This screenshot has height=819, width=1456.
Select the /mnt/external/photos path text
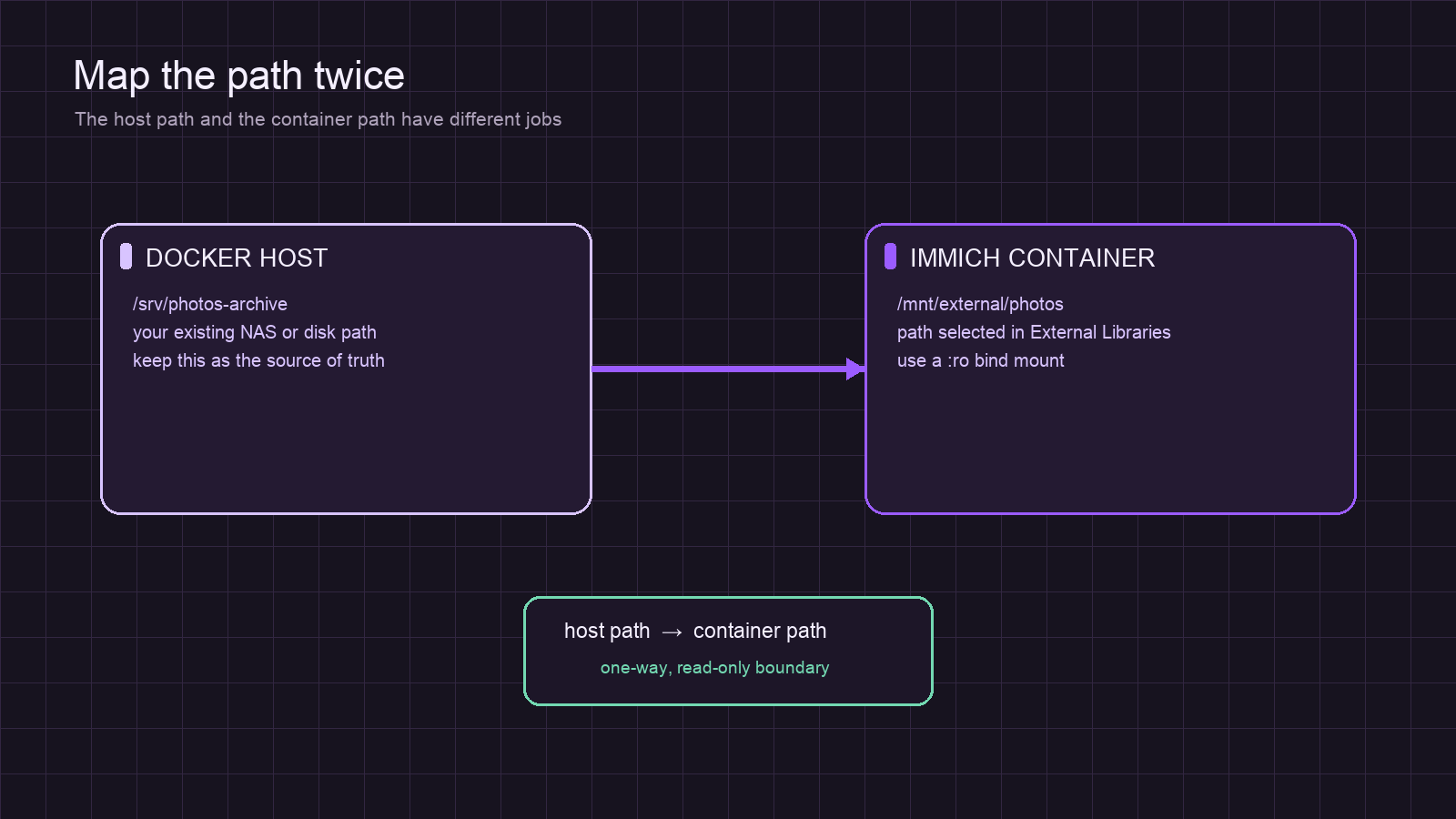[x=980, y=304]
